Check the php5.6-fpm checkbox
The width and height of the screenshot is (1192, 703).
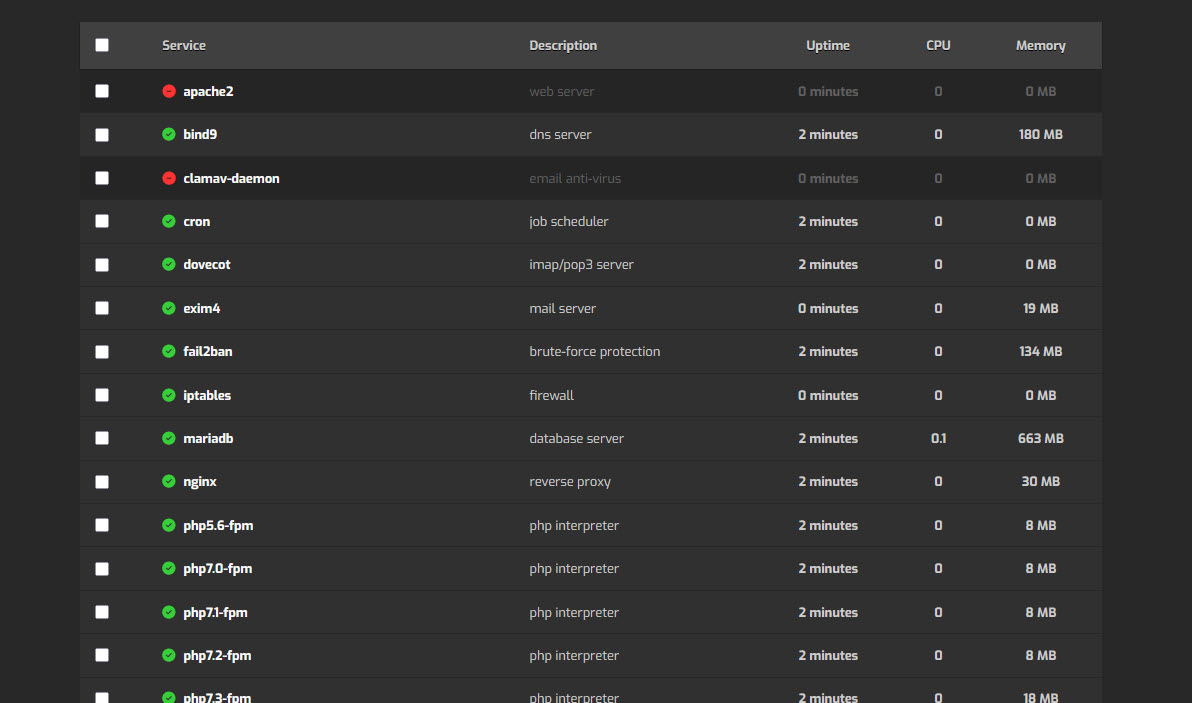(102, 525)
